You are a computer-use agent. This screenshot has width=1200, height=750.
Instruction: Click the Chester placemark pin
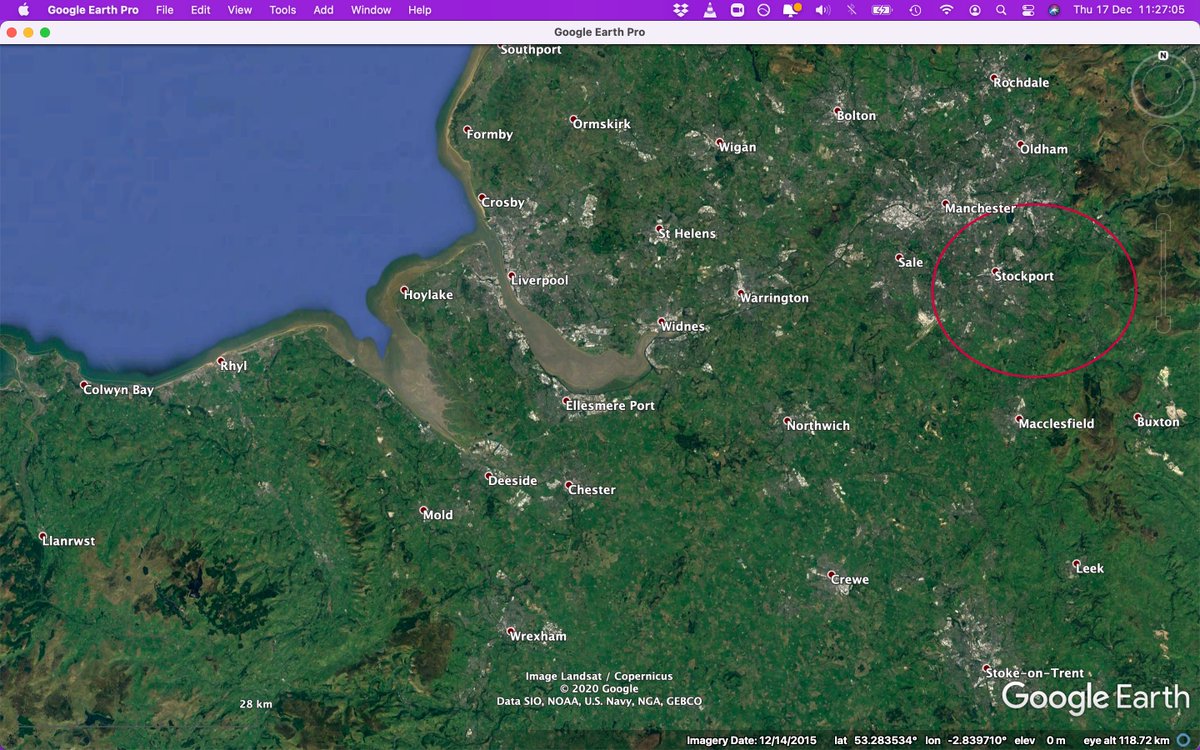click(566, 485)
